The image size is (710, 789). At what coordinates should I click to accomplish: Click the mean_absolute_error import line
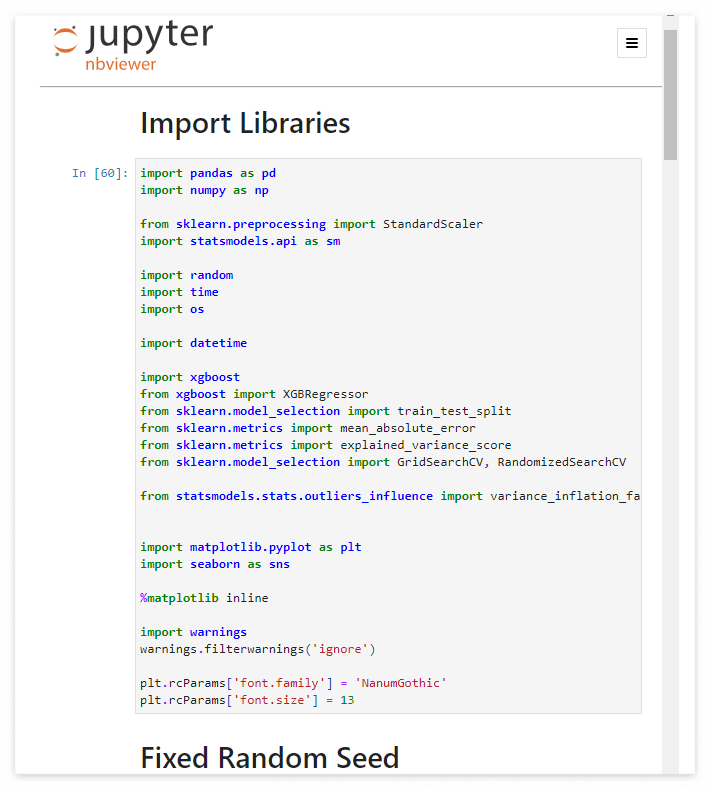pyautogui.click(x=307, y=428)
